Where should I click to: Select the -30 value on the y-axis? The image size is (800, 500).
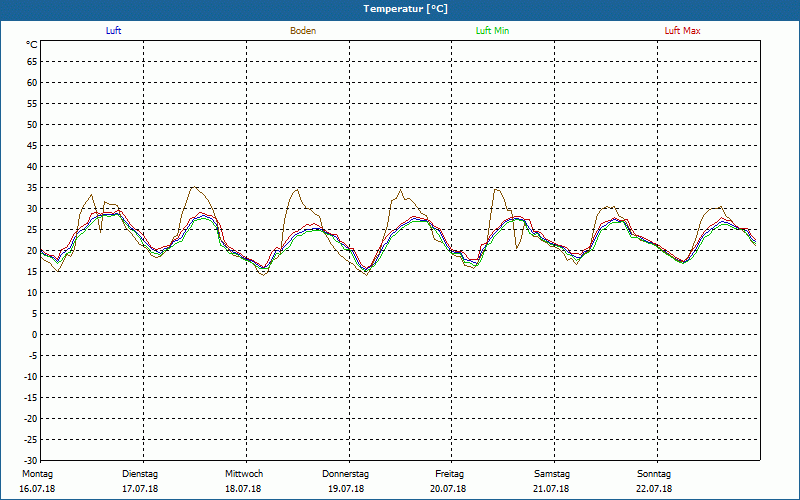click(x=30, y=460)
